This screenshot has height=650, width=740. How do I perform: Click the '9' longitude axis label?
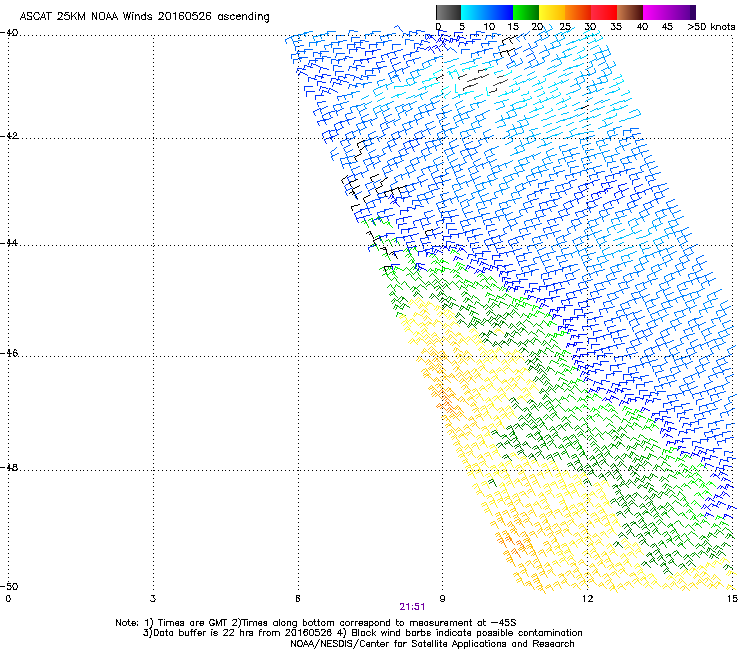point(442,599)
